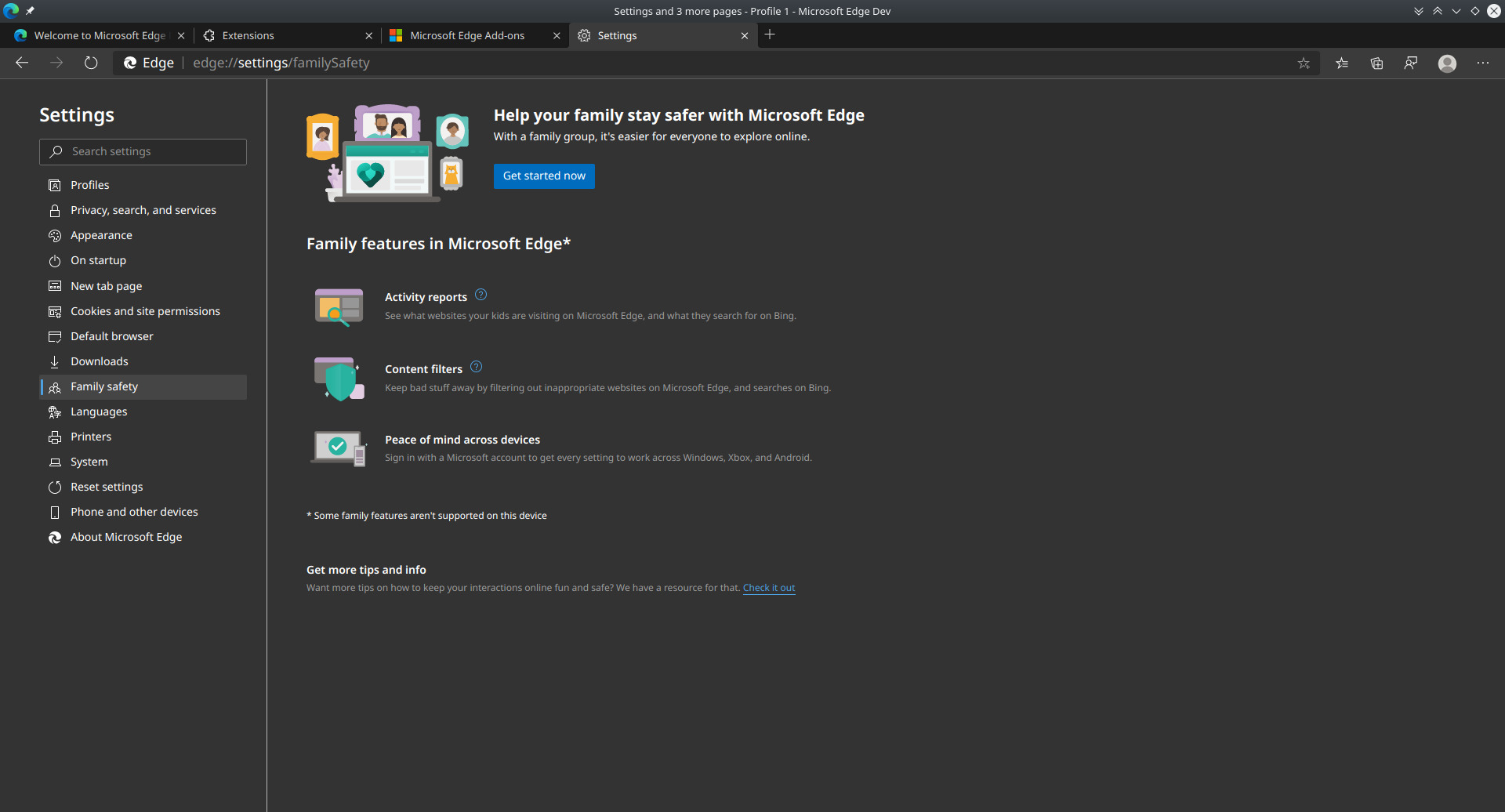The image size is (1505, 812).
Task: Navigate to Downloads settings
Action: (99, 361)
